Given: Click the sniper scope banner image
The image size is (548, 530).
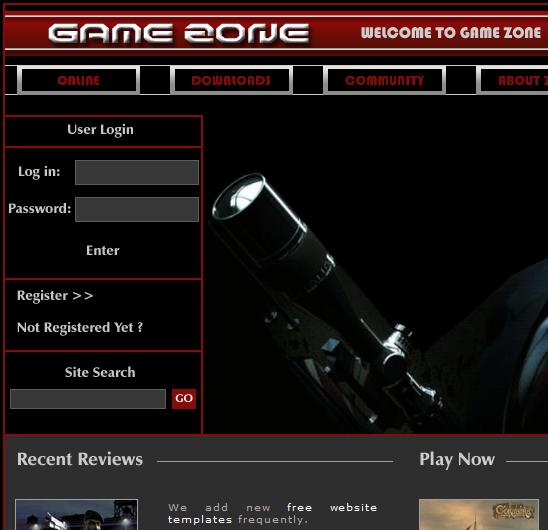Looking at the screenshot, I should (x=376, y=274).
